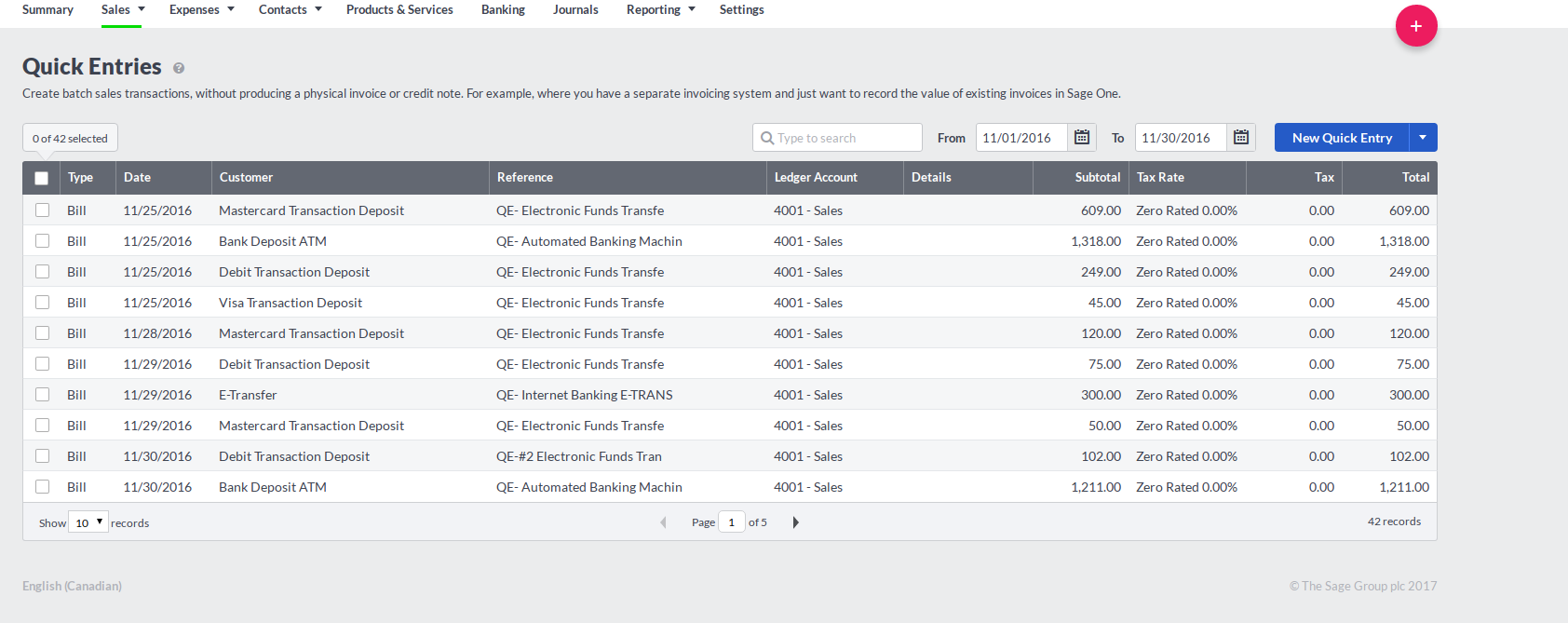Click the To date field 11/30/2016
The height and width of the screenshot is (623, 1568).
tap(1181, 138)
